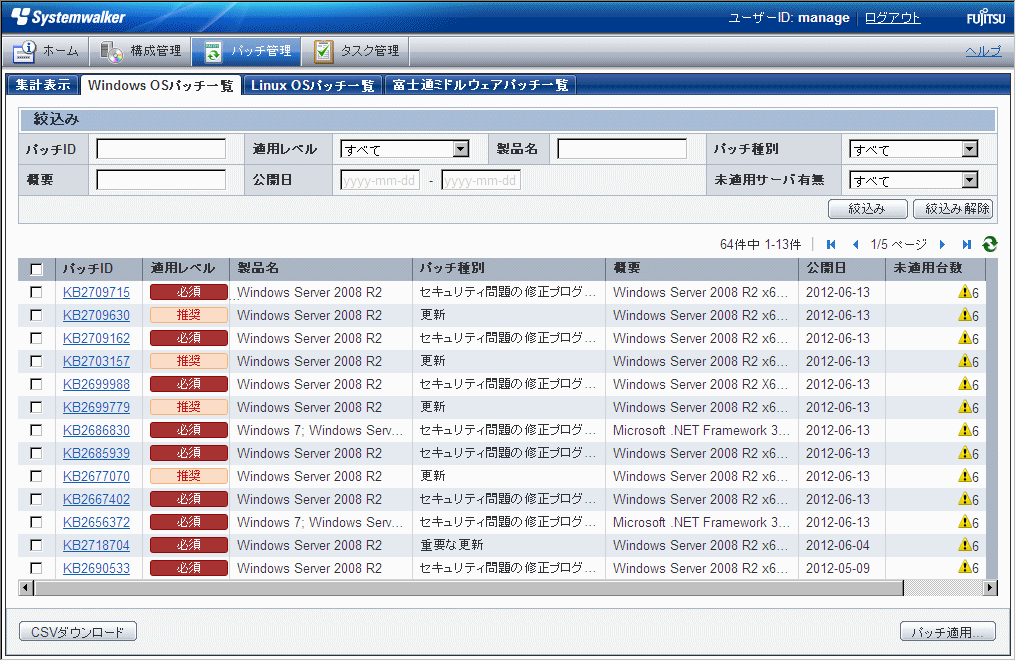
Task: Sort by the 製品名 column header
Action: [x=321, y=268]
